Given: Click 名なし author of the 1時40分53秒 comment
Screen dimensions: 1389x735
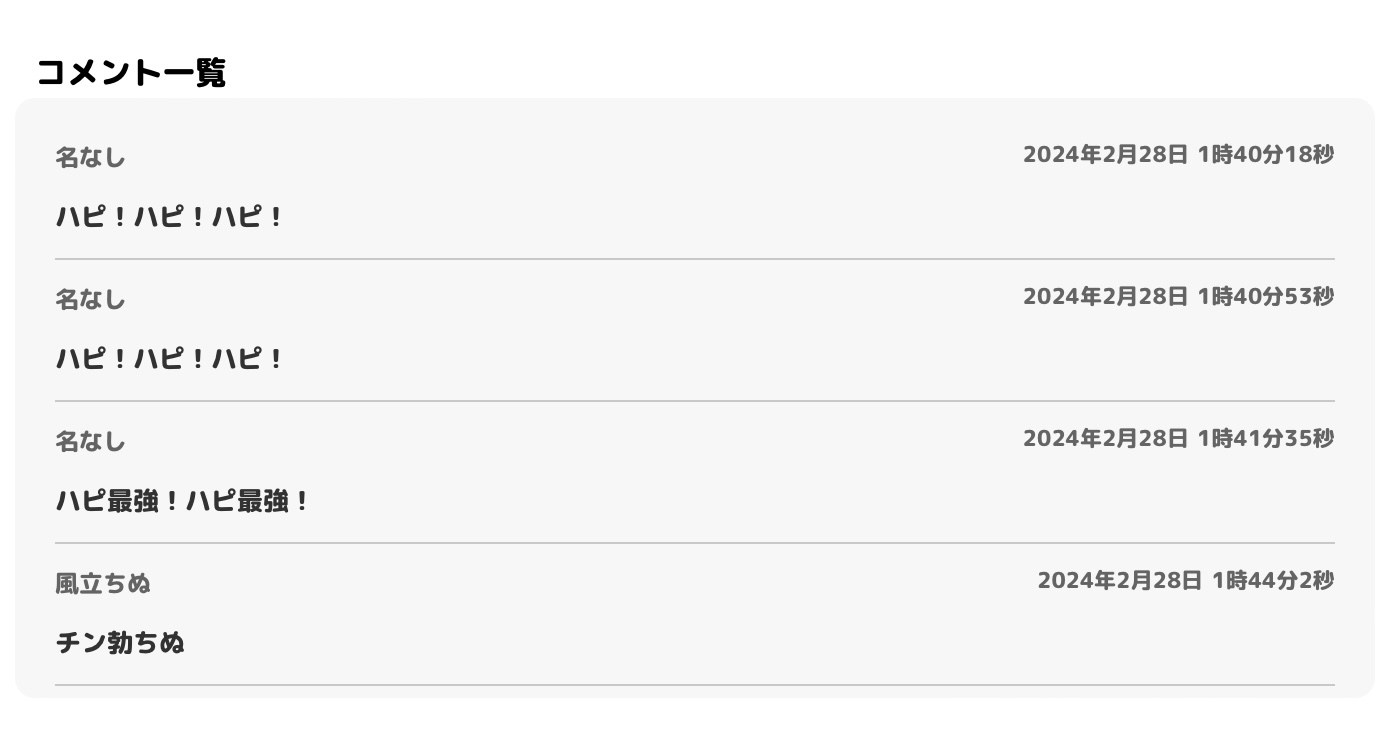Looking at the screenshot, I should click(90, 299).
